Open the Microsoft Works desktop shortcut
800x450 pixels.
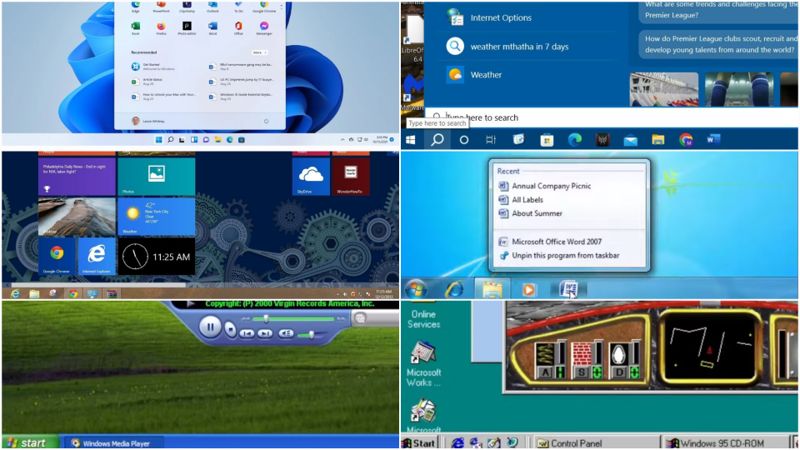point(423,365)
